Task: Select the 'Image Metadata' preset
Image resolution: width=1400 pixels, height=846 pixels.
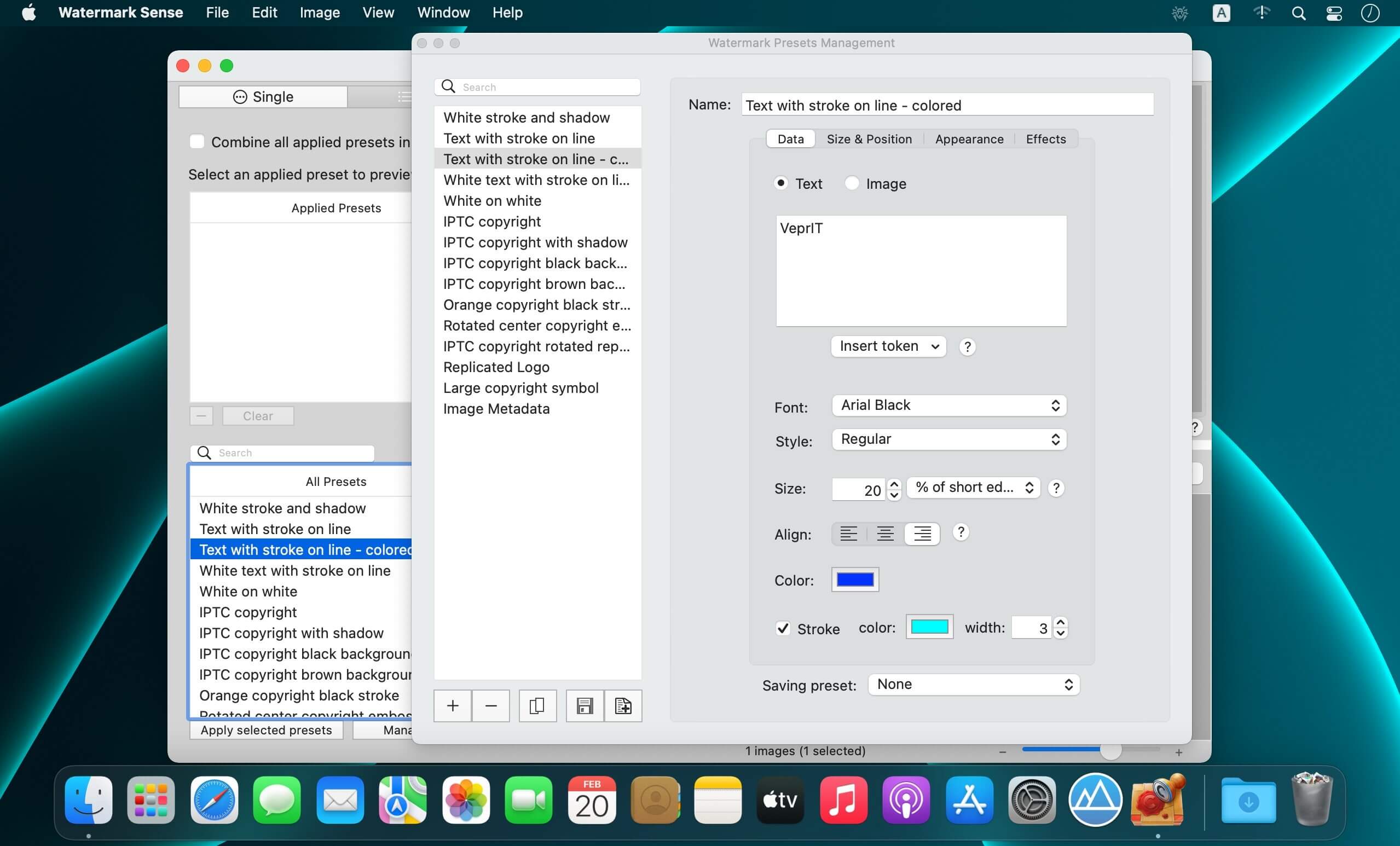Action: pyautogui.click(x=537, y=409)
